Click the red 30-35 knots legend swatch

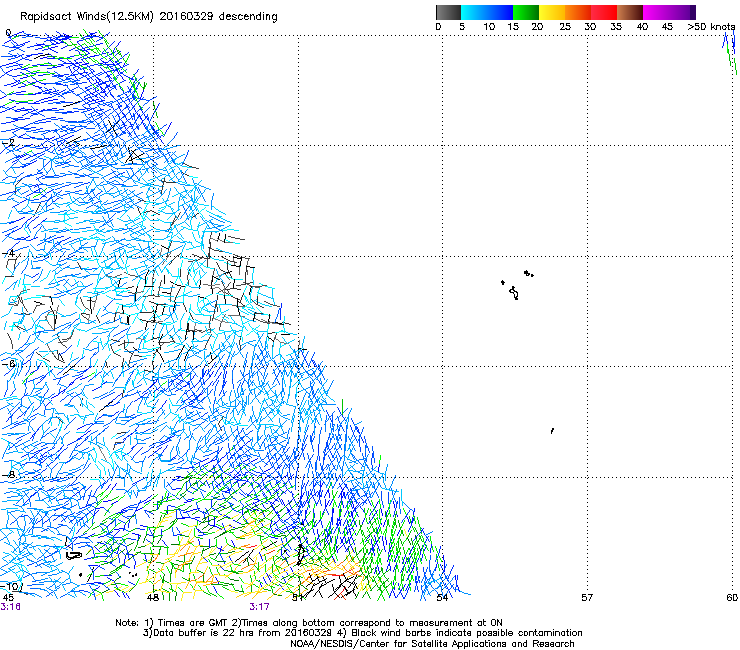tap(604, 12)
